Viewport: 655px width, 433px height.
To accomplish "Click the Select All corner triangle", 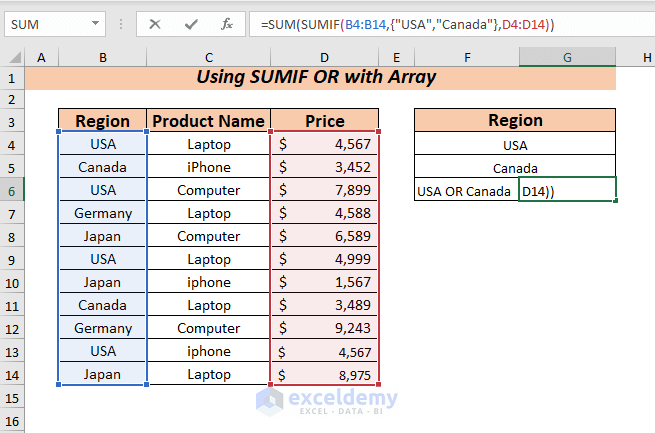I will (13, 58).
